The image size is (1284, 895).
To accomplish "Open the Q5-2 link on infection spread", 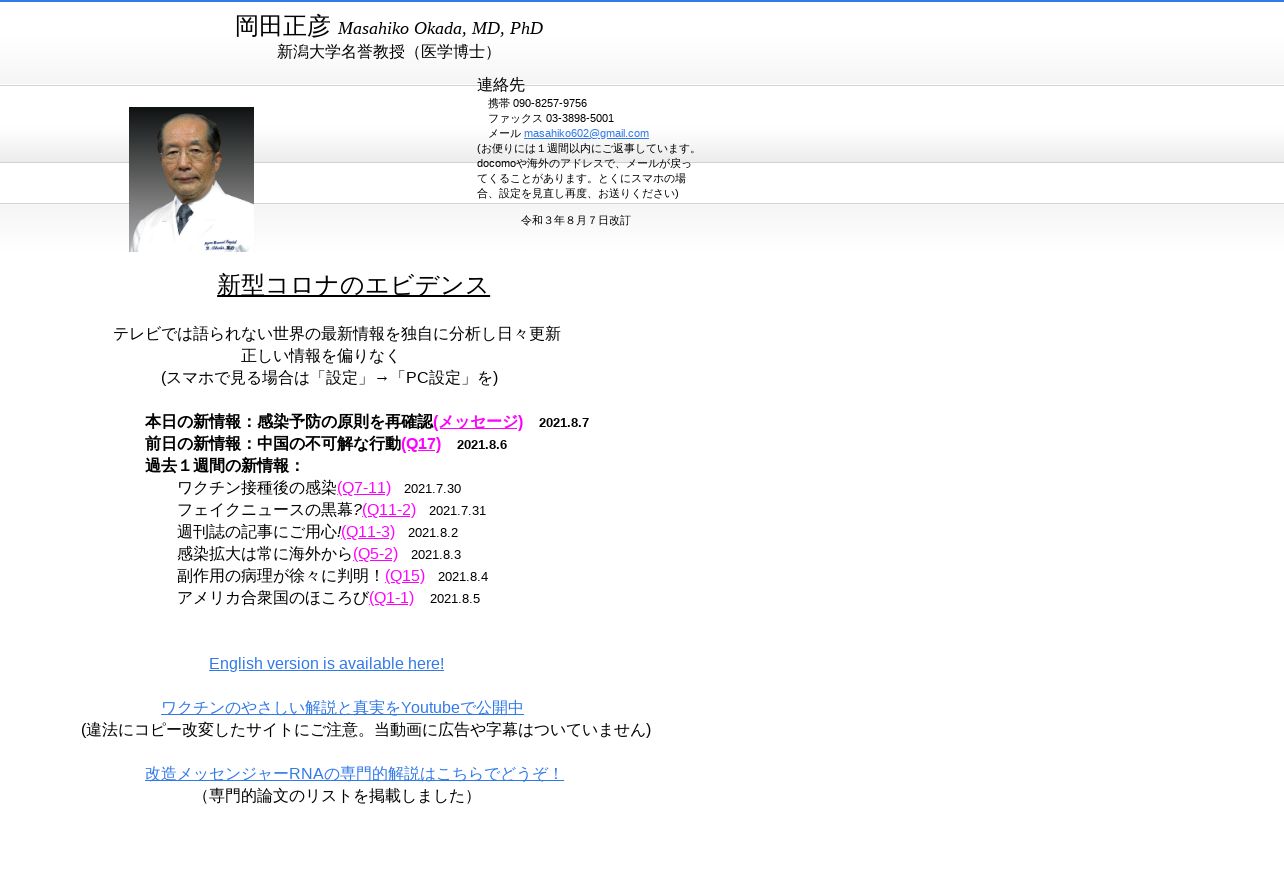I will coord(375,554).
